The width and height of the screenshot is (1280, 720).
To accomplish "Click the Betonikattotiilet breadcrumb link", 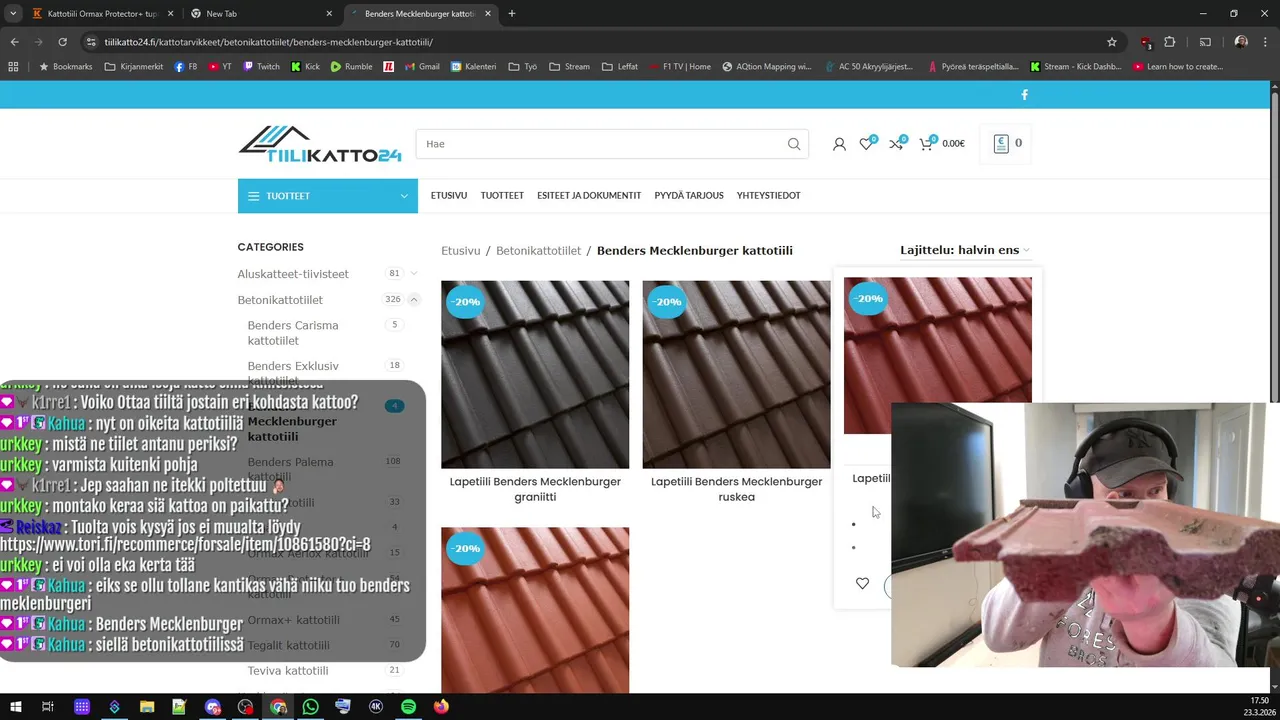I will pos(538,251).
